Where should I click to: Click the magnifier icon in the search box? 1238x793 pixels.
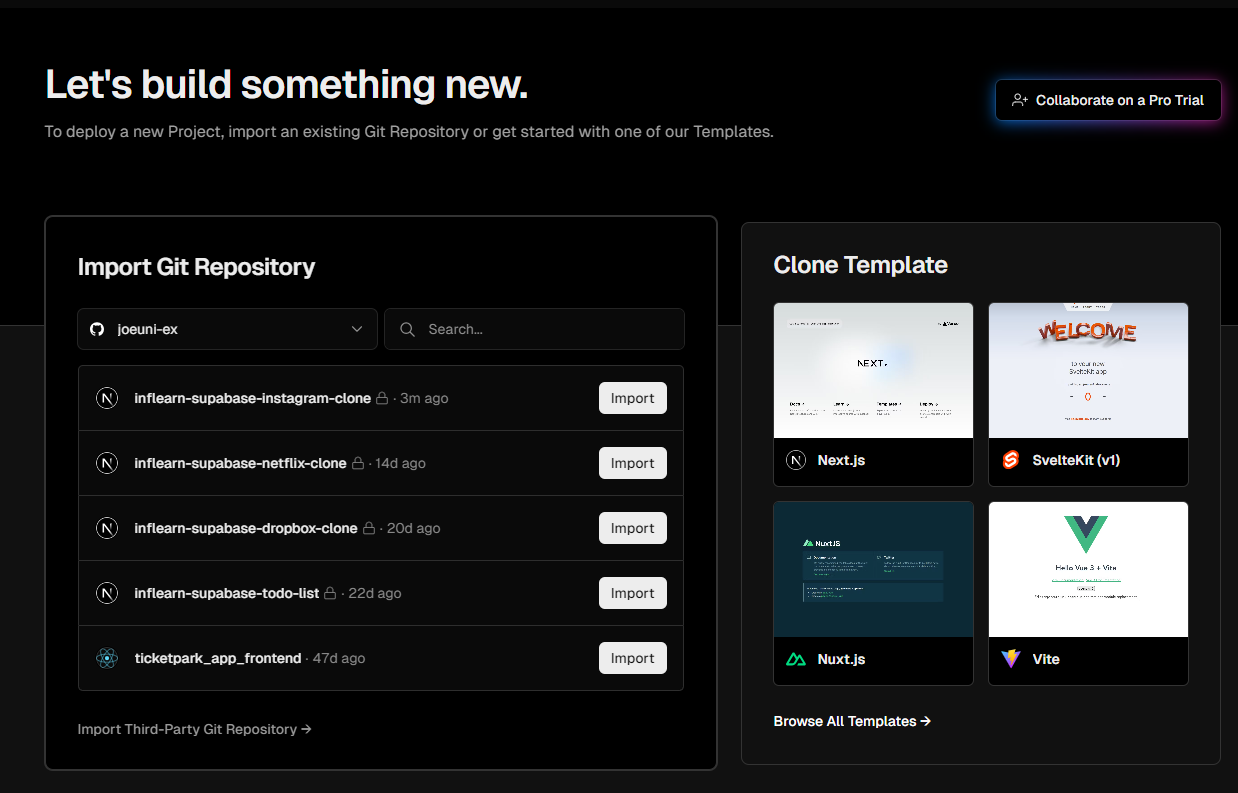[x=407, y=329]
